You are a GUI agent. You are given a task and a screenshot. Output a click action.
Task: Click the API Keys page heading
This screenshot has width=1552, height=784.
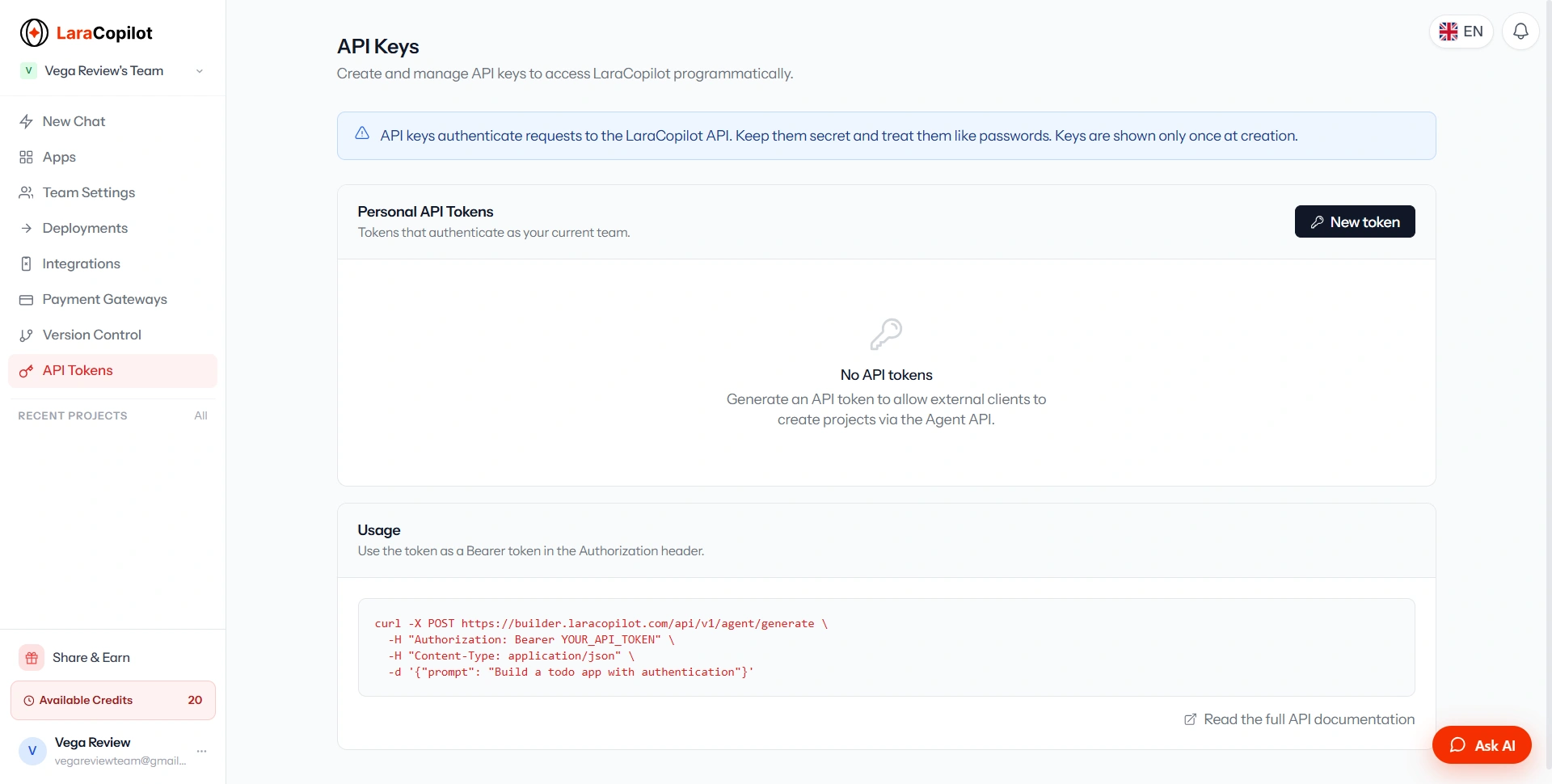point(377,46)
